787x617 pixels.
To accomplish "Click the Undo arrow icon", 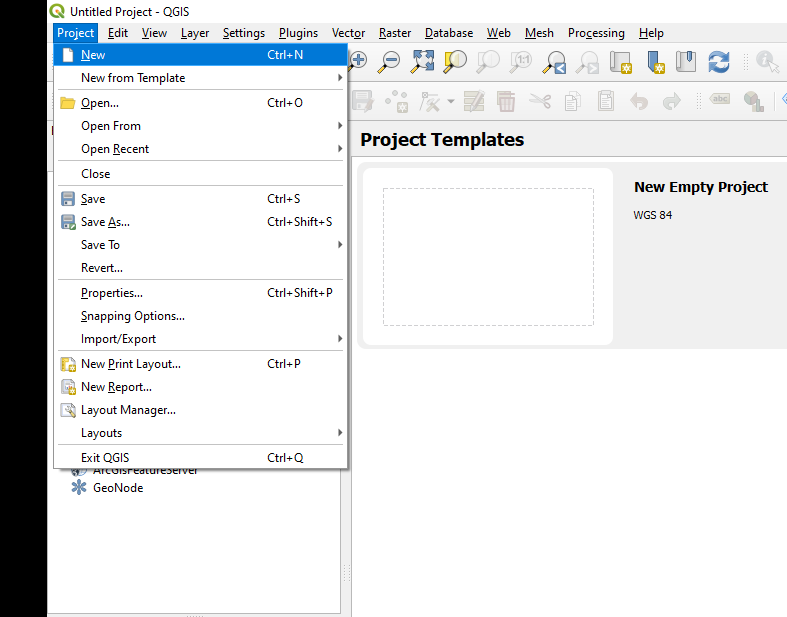I will click(639, 101).
